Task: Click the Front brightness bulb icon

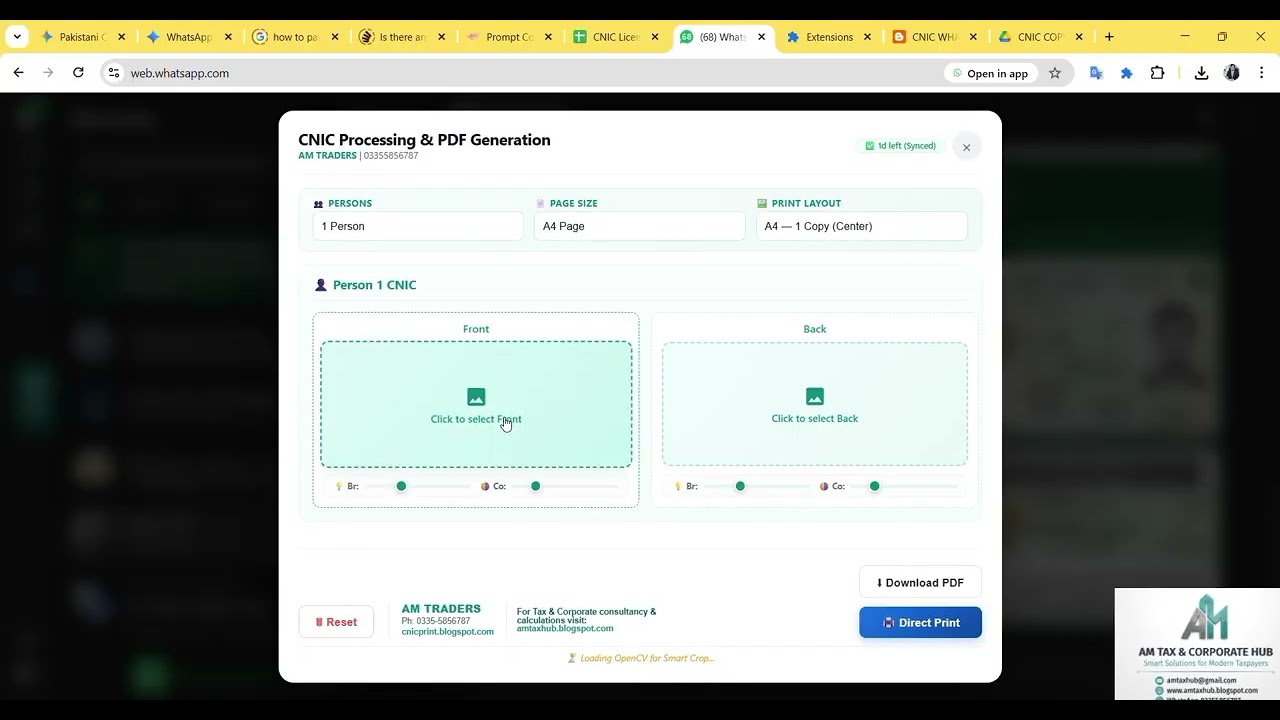Action: (339, 486)
